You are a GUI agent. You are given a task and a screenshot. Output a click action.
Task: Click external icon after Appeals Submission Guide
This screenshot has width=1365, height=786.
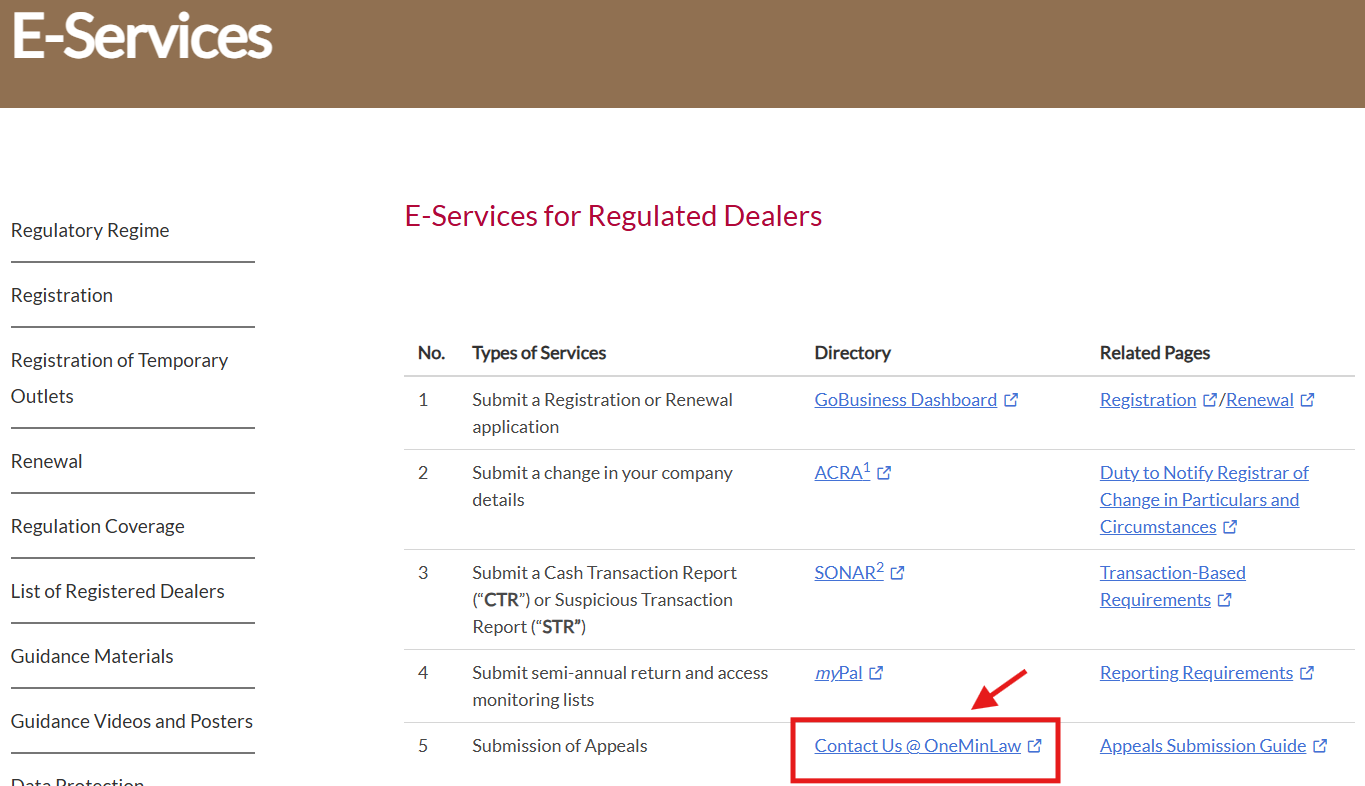pyautogui.click(x=1320, y=746)
